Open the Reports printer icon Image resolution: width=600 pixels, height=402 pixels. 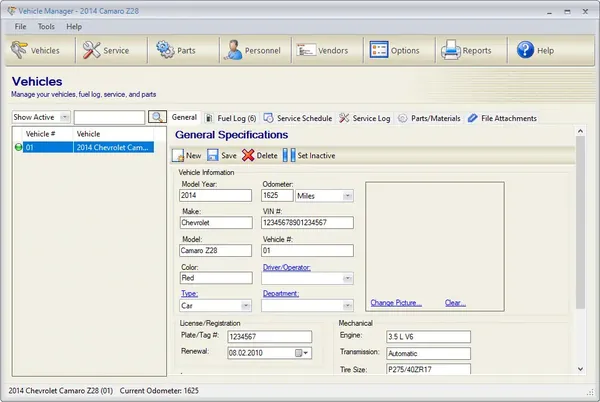coord(450,50)
